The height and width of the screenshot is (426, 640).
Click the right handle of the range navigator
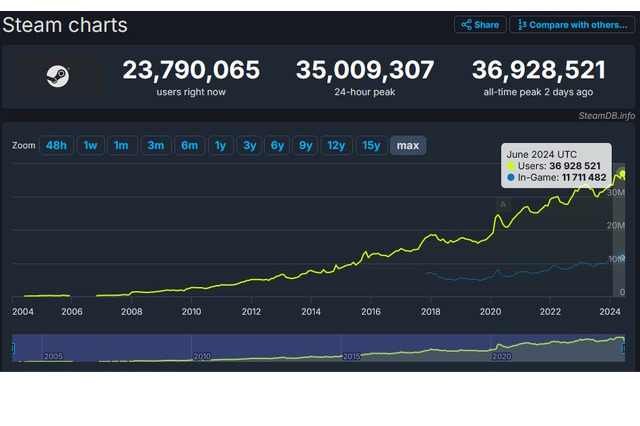[x=625, y=348]
